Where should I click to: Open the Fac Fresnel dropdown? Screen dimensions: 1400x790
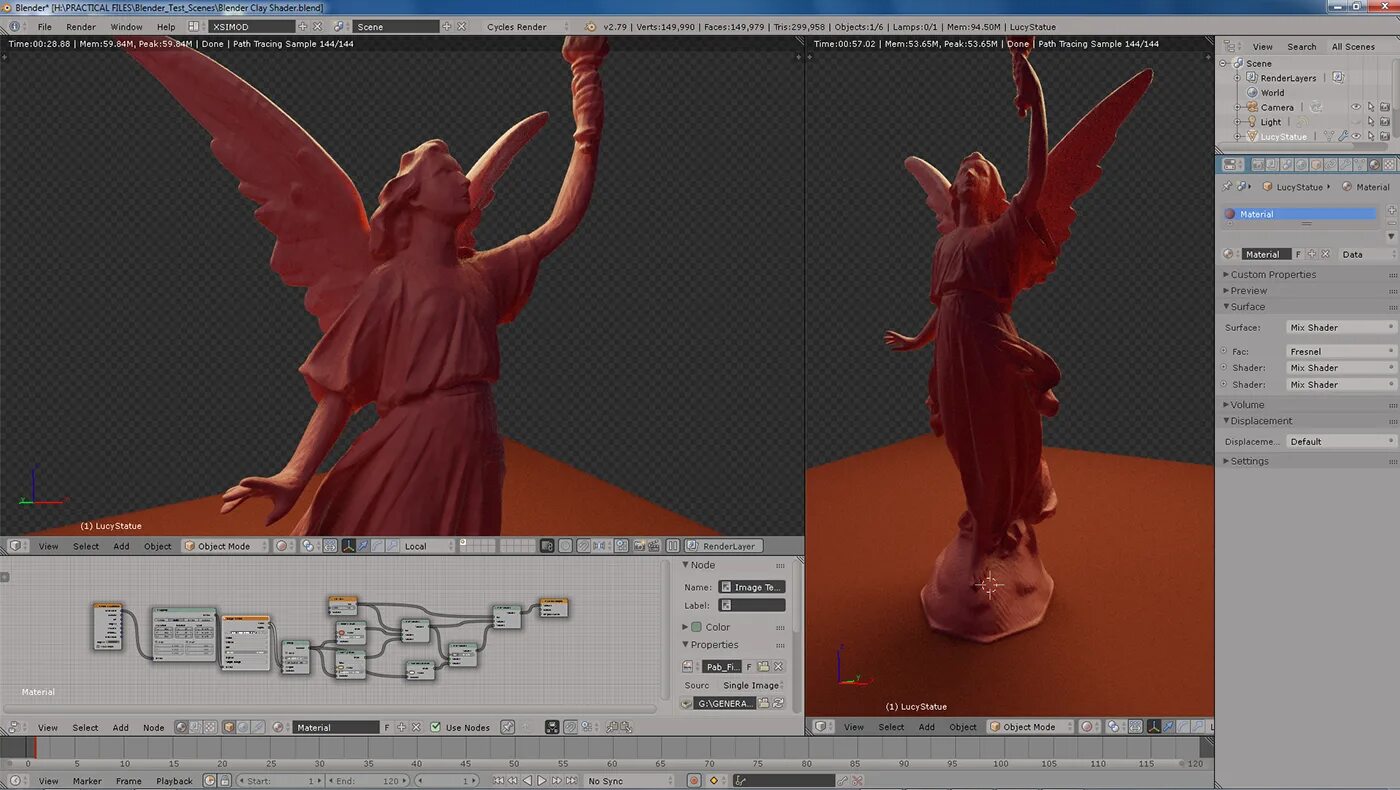point(1340,352)
